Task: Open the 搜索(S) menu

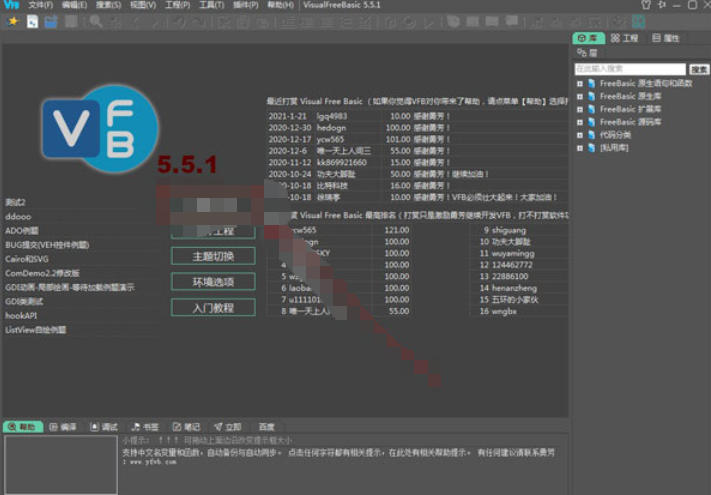Action: pos(108,5)
